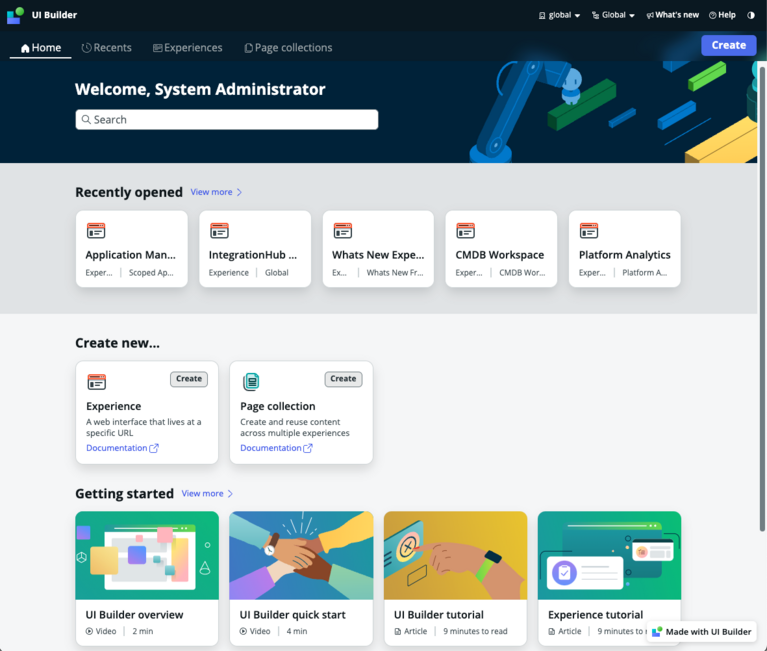Image resolution: width=767 pixels, height=651 pixels.
Task: Open the Global update set dropdown
Action: click(613, 15)
